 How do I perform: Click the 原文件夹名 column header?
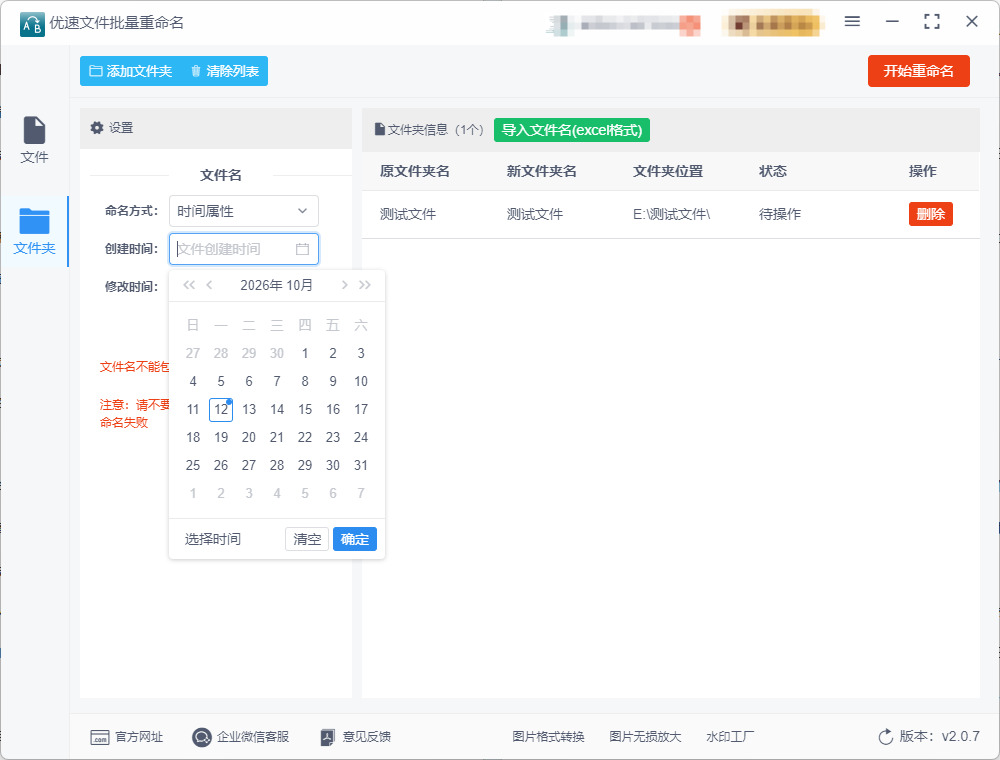pos(415,172)
